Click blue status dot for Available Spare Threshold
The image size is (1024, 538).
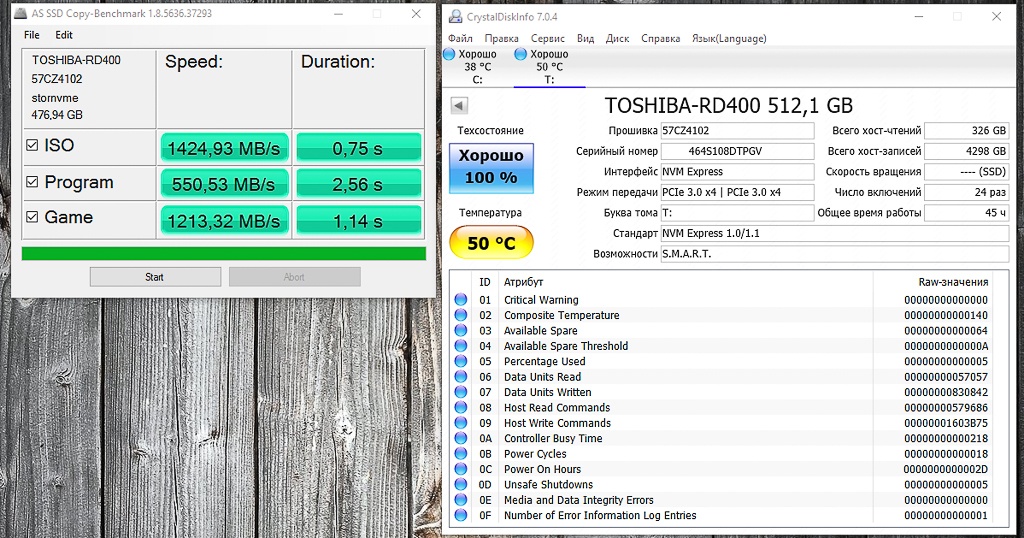coord(461,346)
